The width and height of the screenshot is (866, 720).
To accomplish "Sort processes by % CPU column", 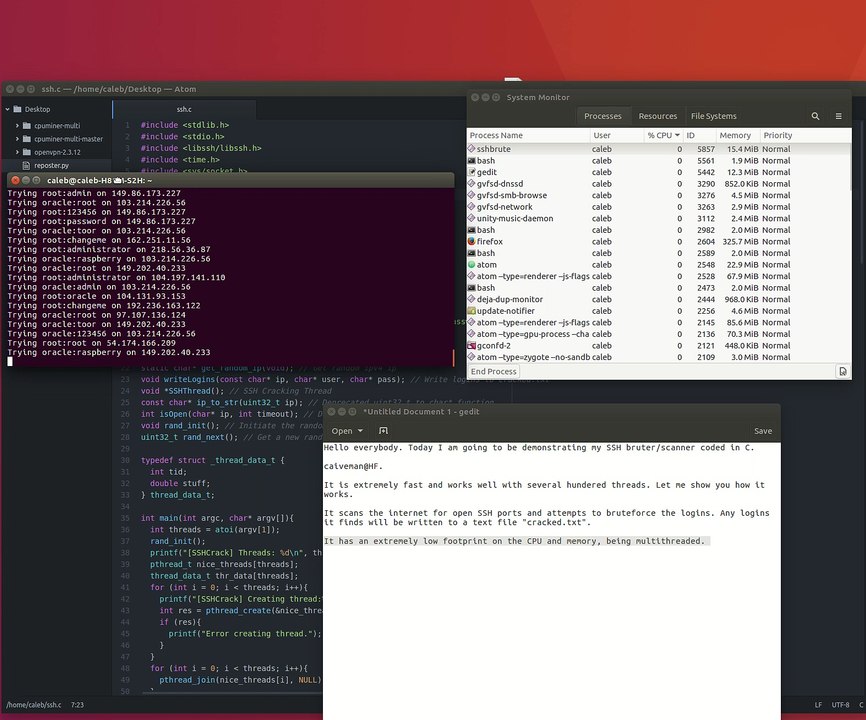I will (663, 135).
